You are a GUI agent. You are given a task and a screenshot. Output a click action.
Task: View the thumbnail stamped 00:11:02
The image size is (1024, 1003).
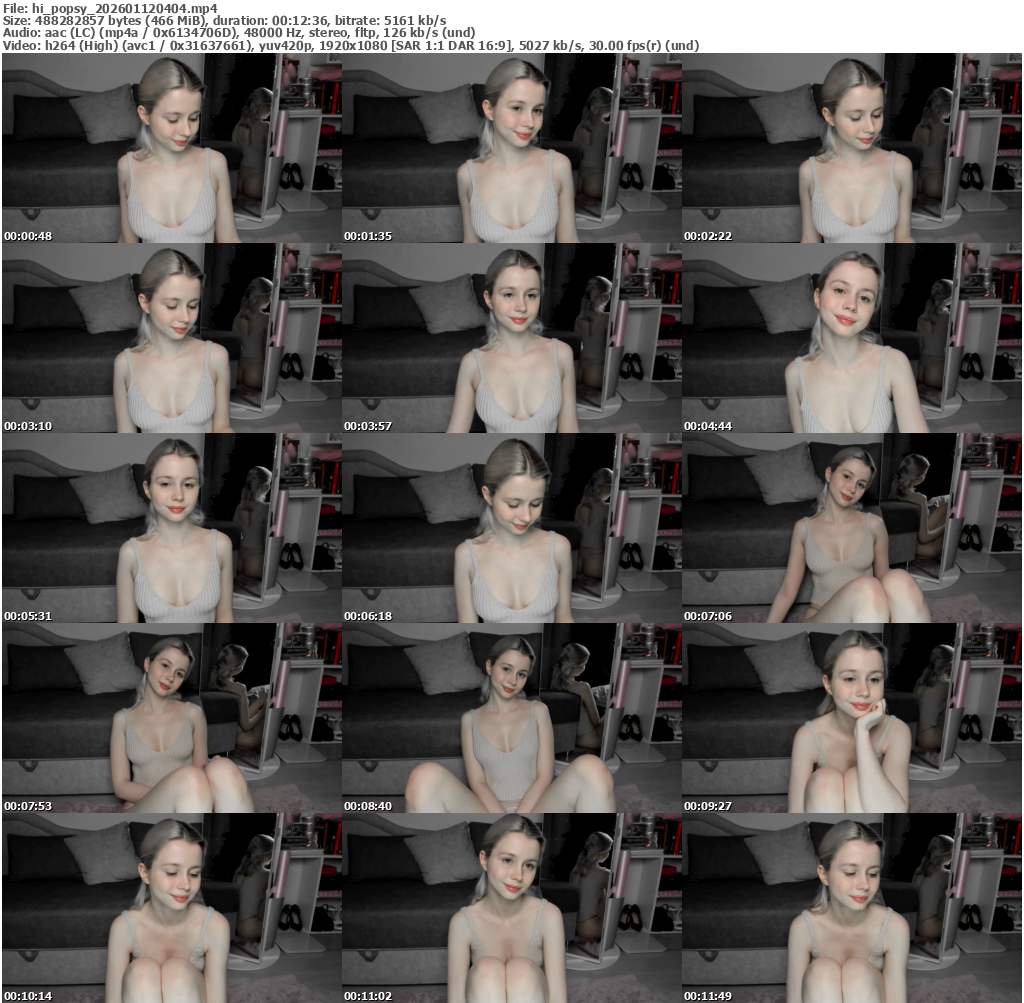(512, 908)
